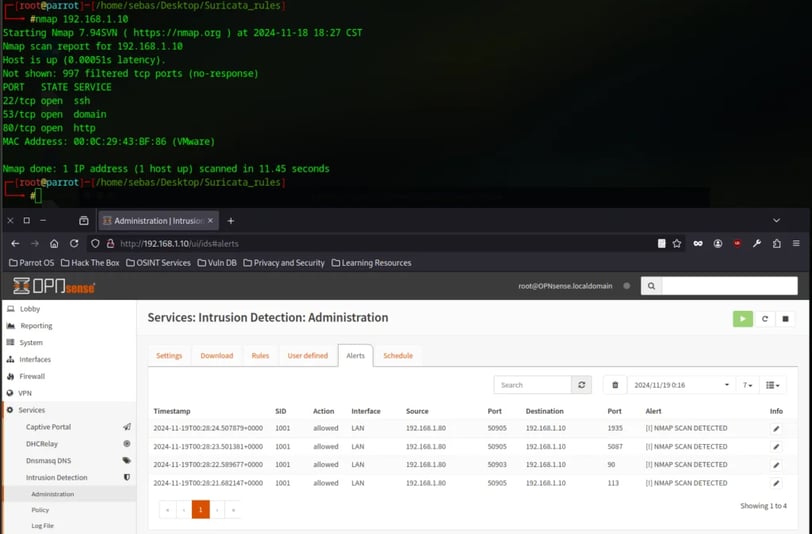Open the alert log date dropdown 2024/11/19 0:16
This screenshot has height=534, width=812.
[x=680, y=385]
